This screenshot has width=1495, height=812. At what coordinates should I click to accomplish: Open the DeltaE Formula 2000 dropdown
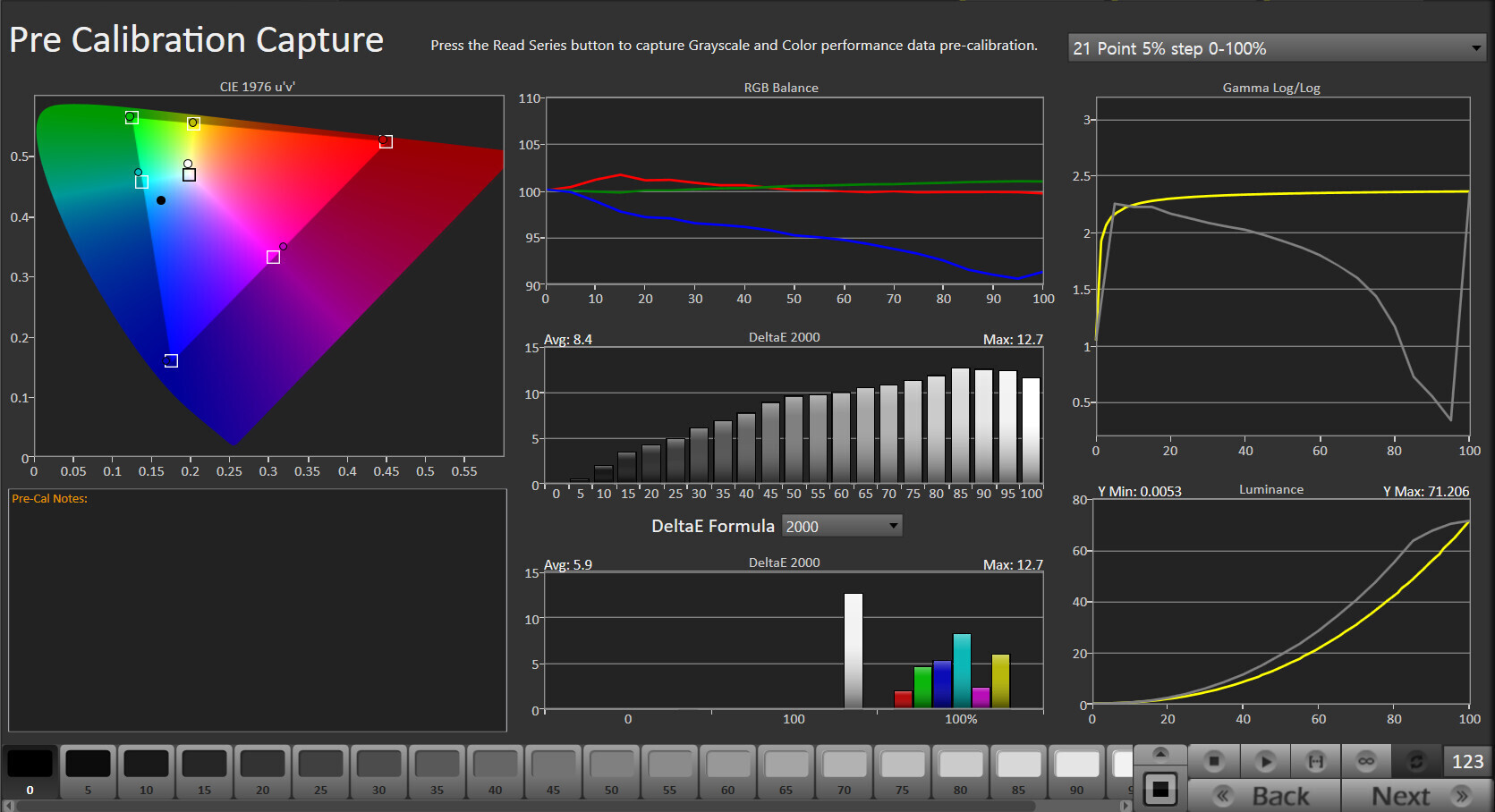tap(842, 526)
